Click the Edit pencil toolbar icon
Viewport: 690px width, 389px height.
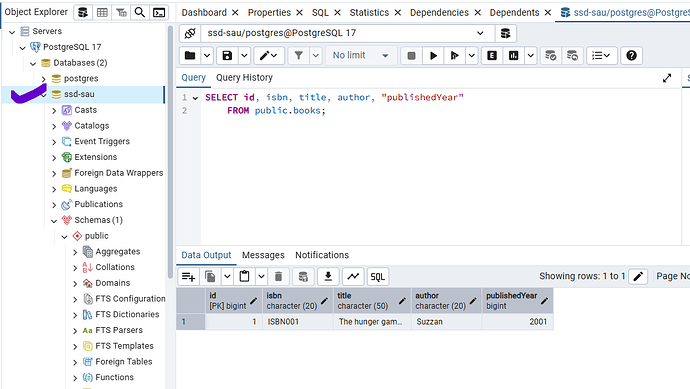click(268, 55)
